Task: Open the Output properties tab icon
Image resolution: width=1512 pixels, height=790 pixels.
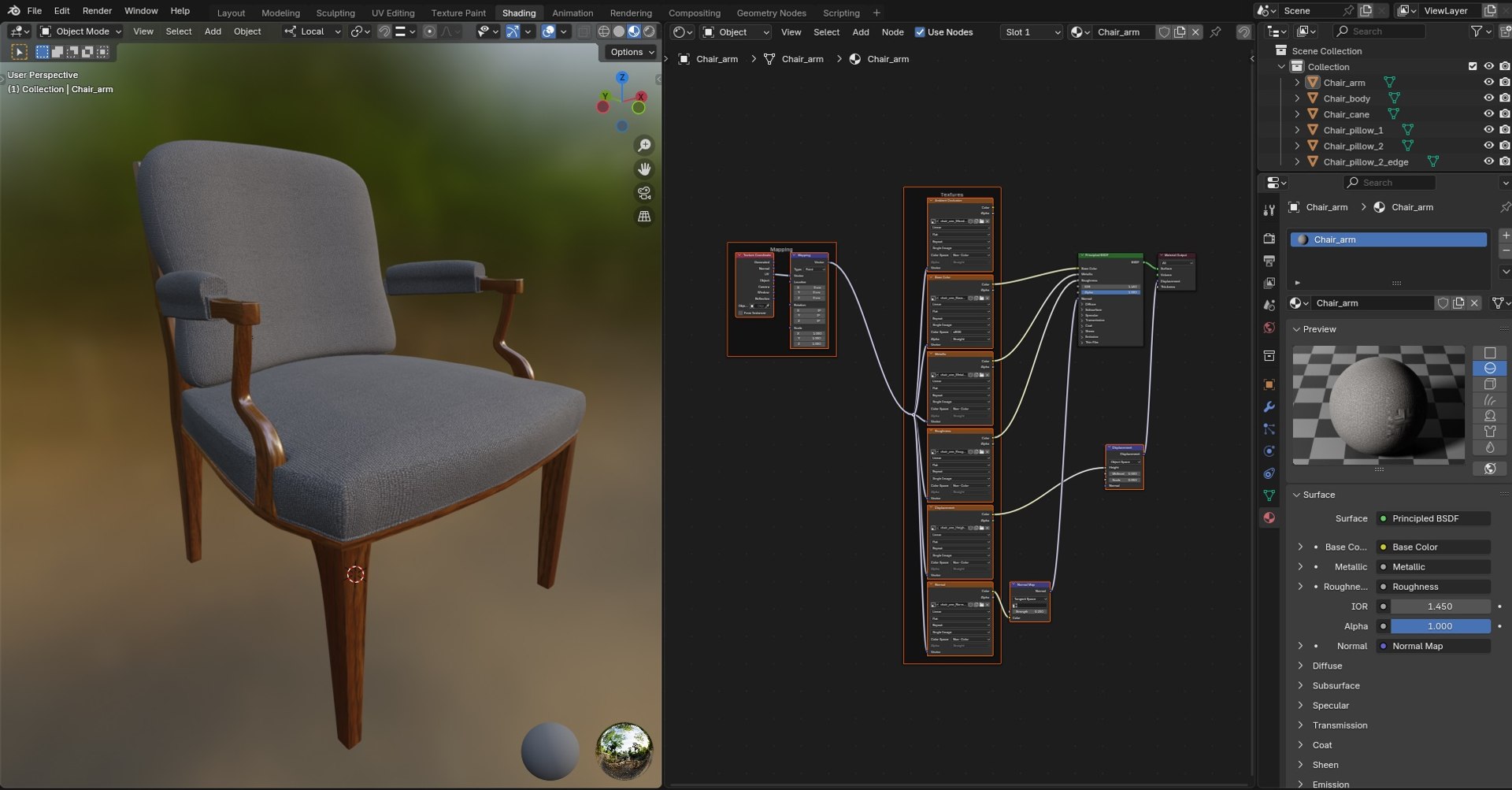Action: (1269, 260)
